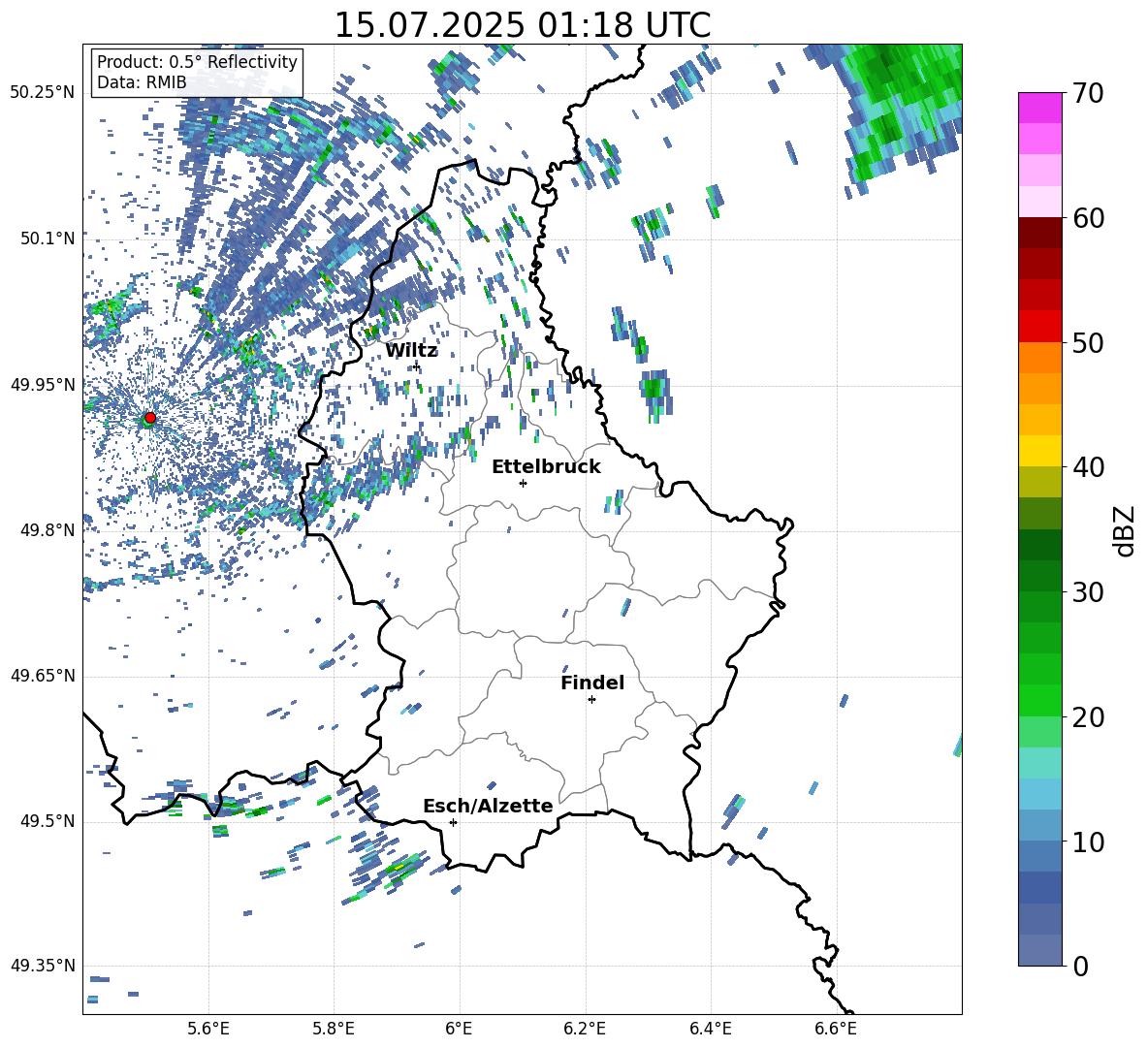Click the orange colorbar swatch below 50
This screenshot has width=1148, height=1048.
(x=1040, y=358)
